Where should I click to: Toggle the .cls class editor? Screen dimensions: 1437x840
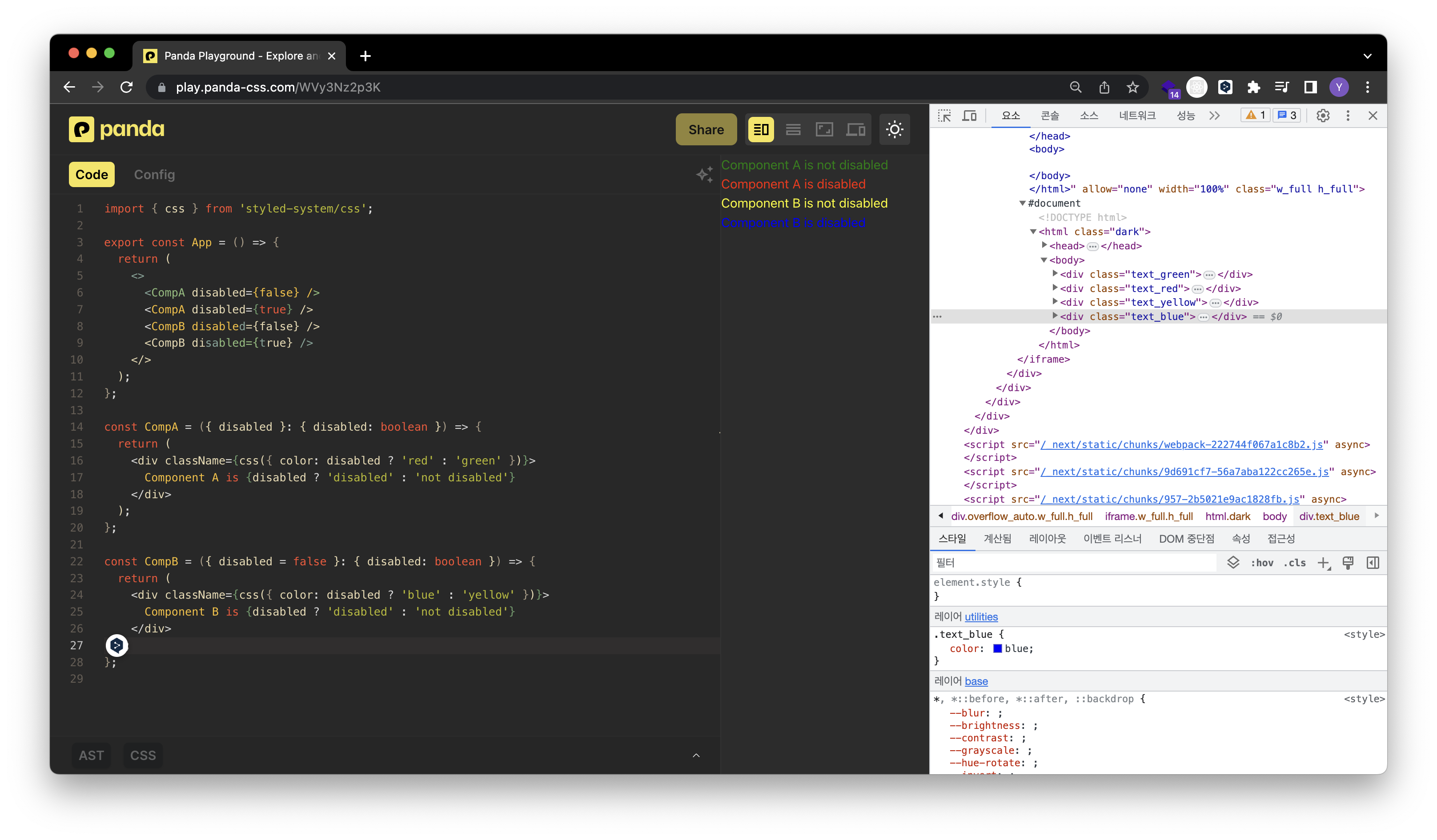point(1294,563)
